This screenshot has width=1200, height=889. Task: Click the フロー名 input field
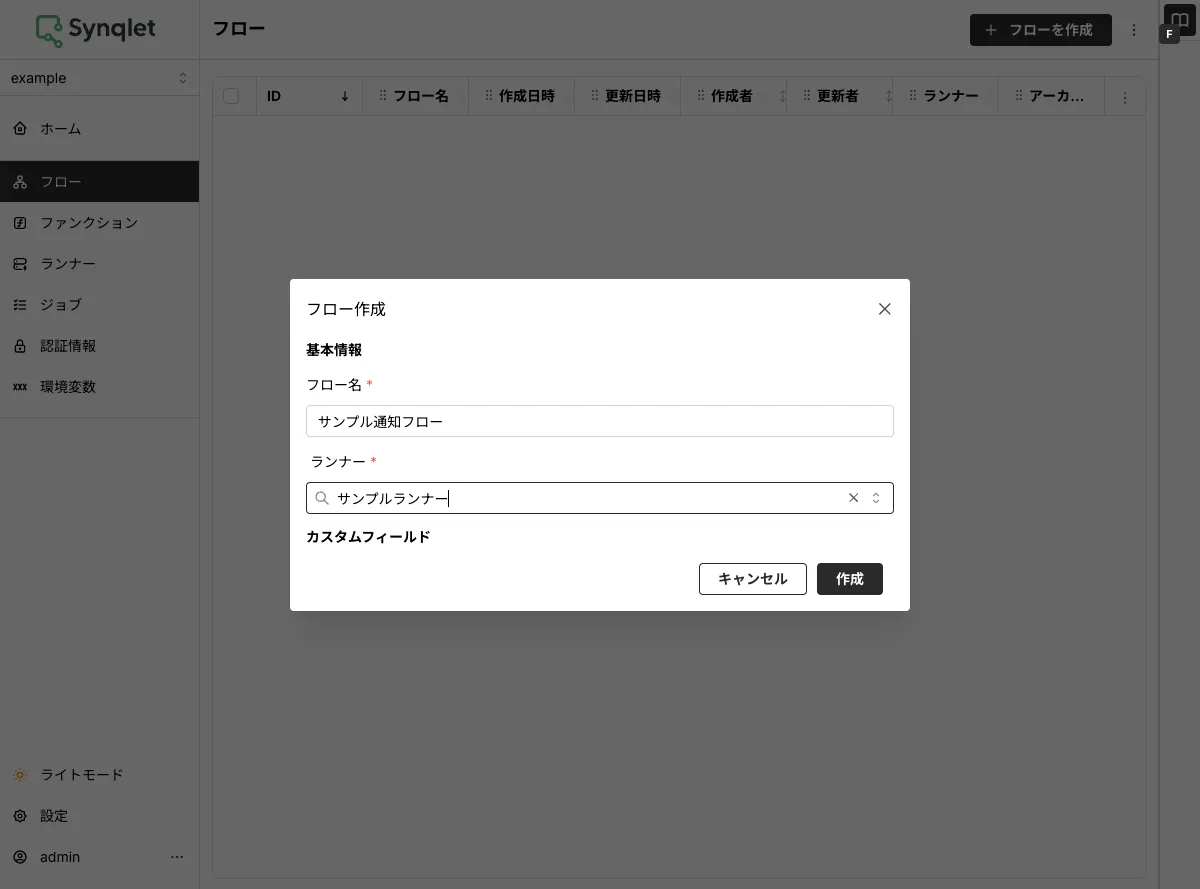point(600,421)
